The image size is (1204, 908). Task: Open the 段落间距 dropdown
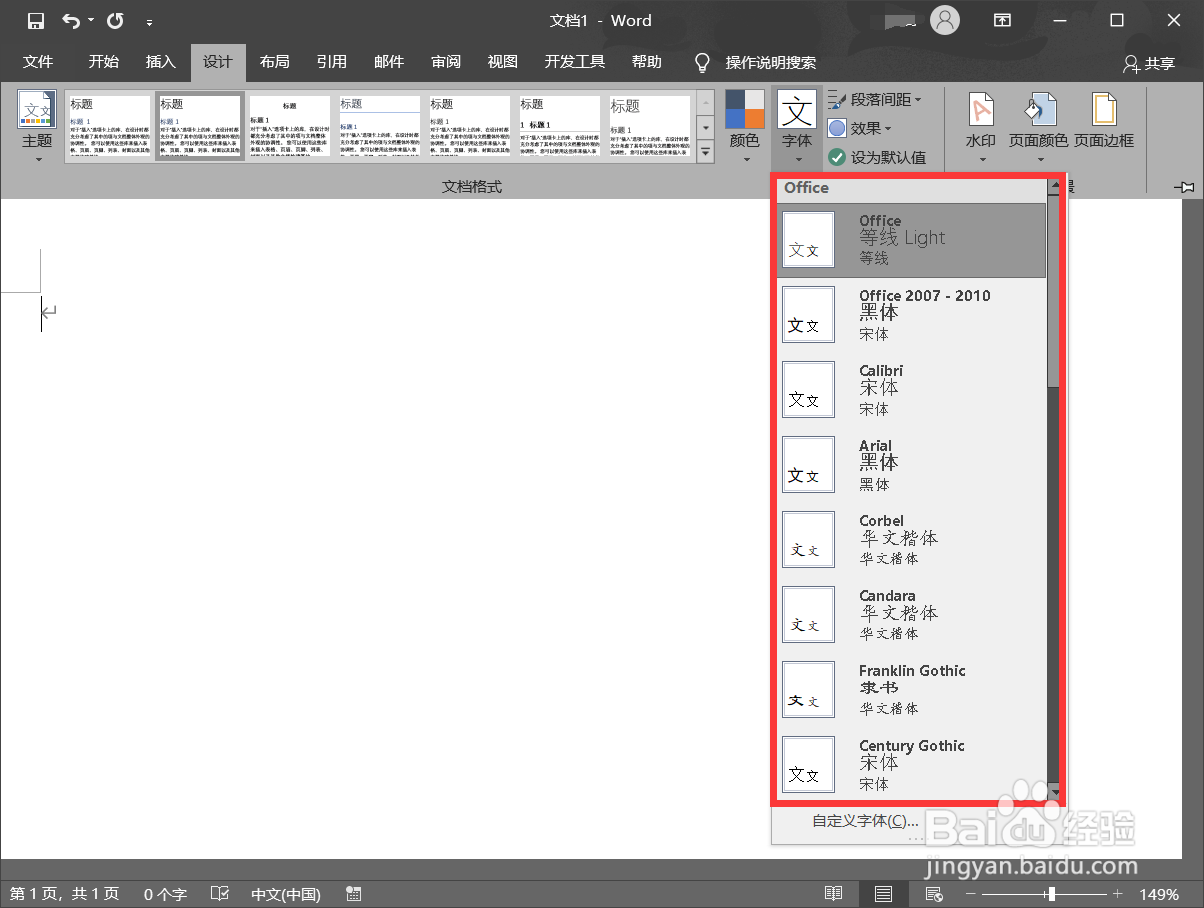(x=874, y=99)
